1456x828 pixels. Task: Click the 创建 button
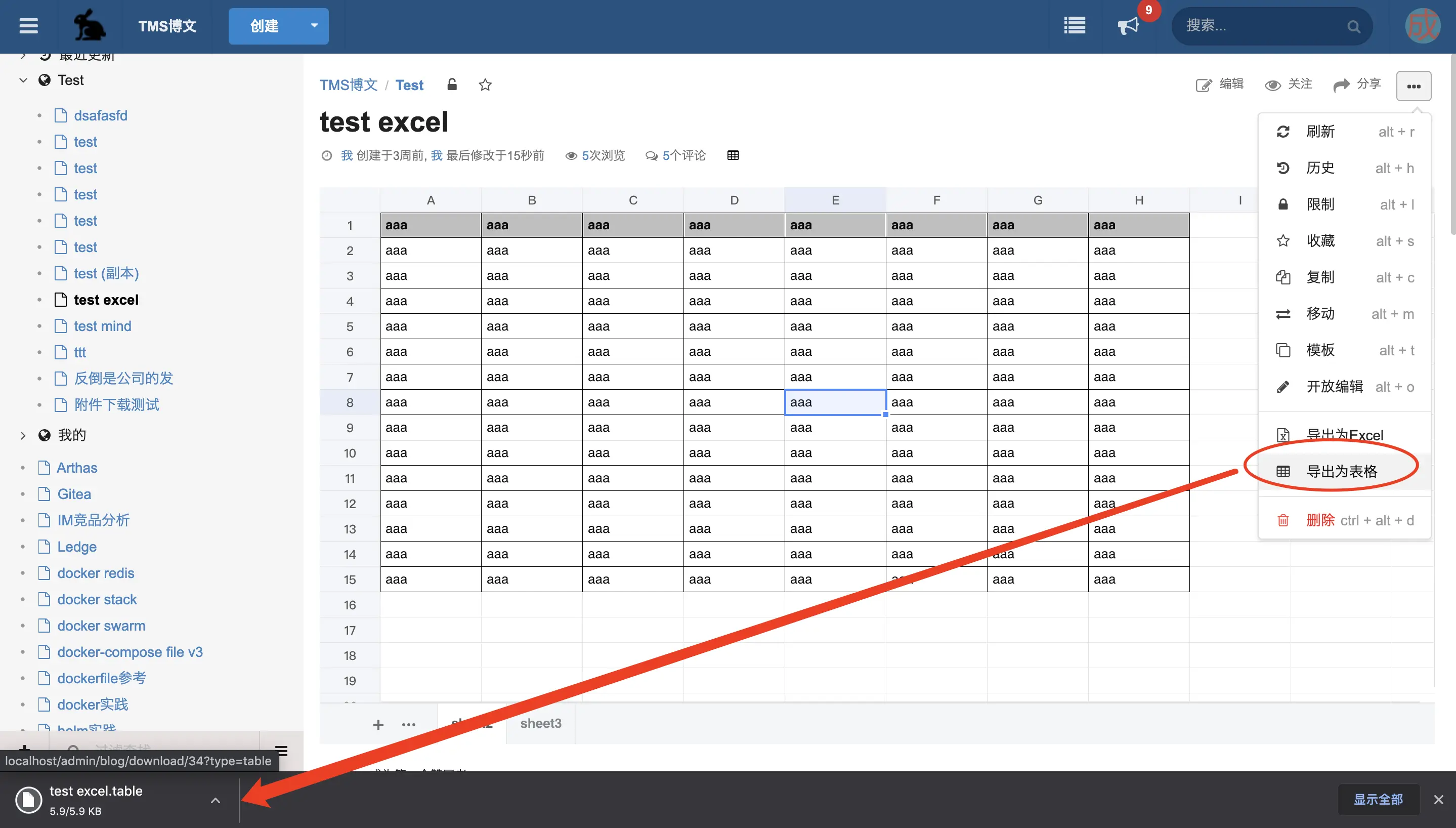coord(264,26)
